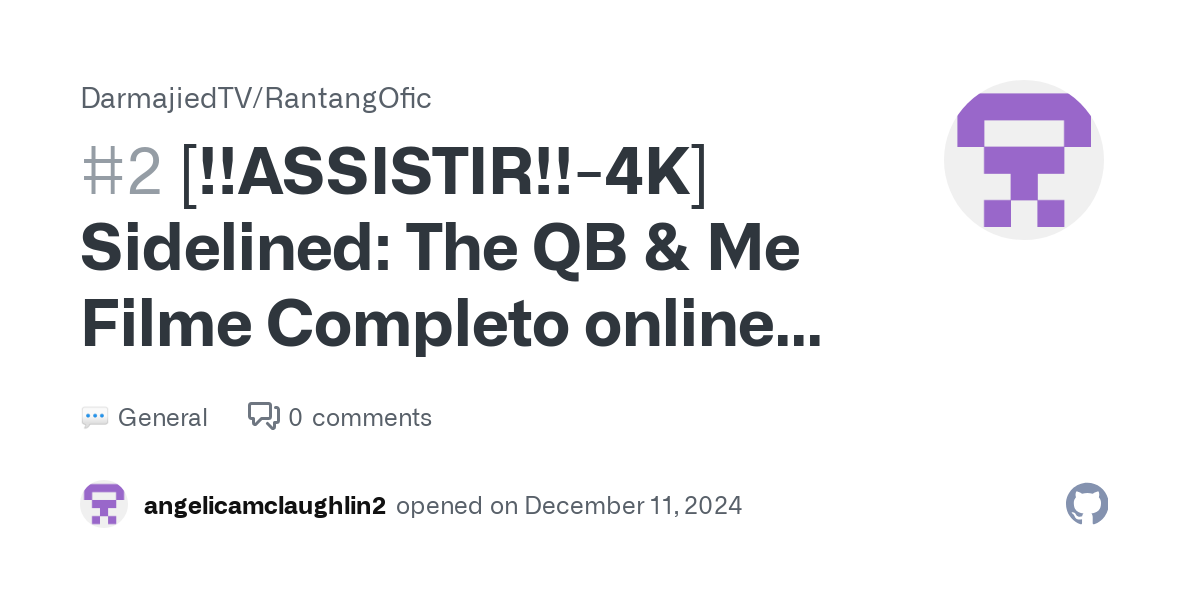Open the comments word label
This screenshot has width=1200, height=600.
click(x=372, y=418)
